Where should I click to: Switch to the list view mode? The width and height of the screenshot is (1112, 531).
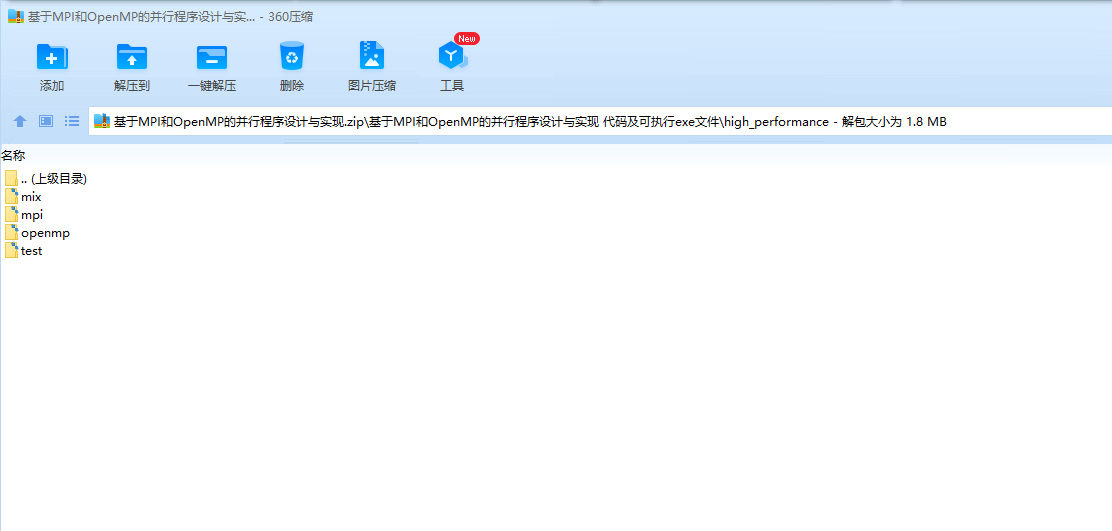[x=72, y=121]
